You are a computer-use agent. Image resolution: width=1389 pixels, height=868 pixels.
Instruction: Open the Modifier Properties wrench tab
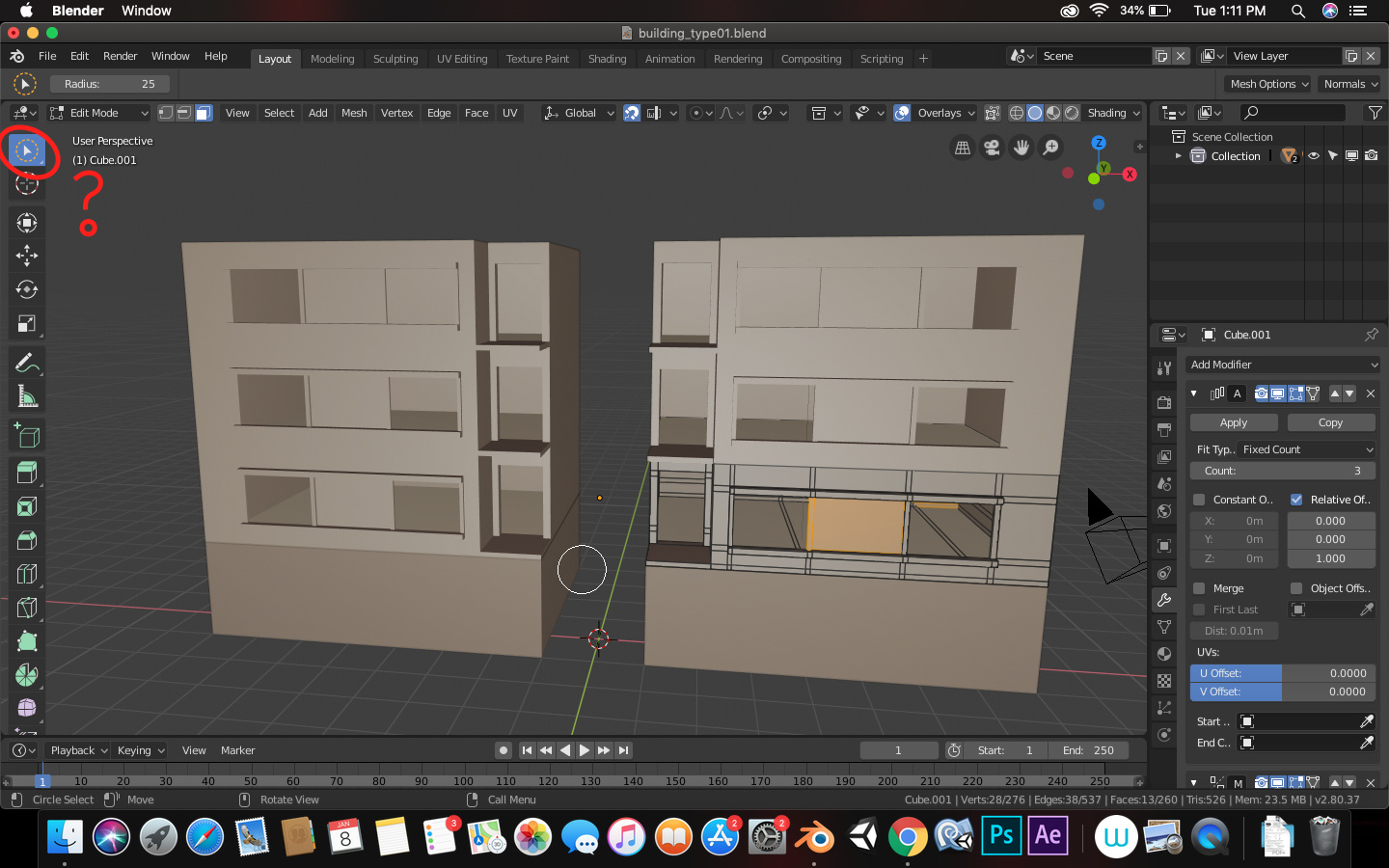[x=1163, y=600]
